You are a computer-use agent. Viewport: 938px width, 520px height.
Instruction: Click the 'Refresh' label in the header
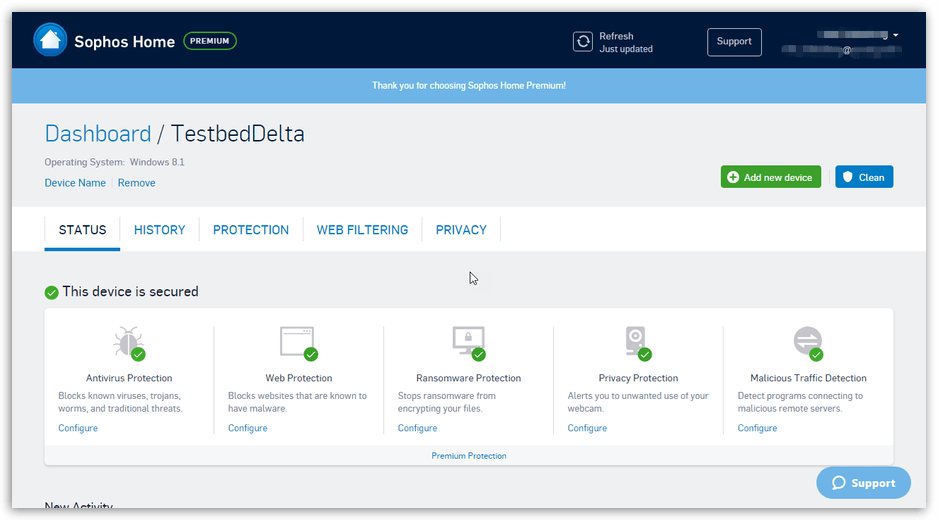[x=616, y=36]
